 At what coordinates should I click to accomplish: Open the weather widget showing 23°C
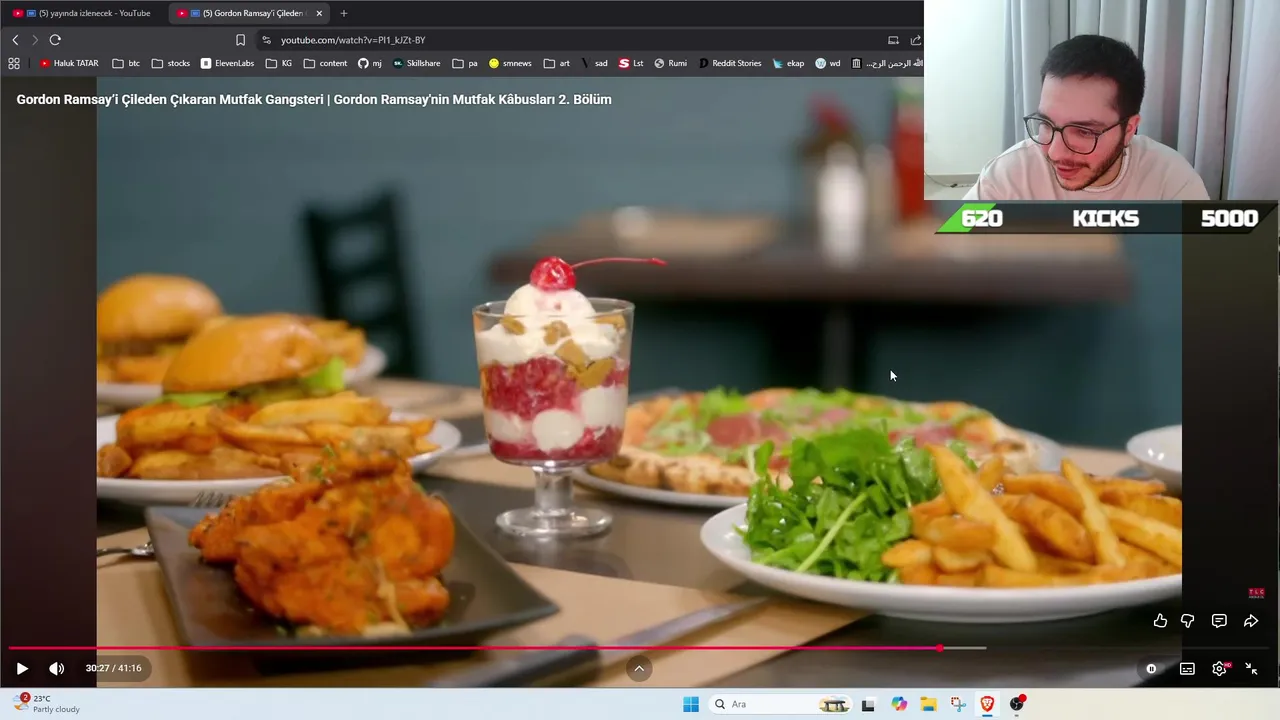coord(48,704)
